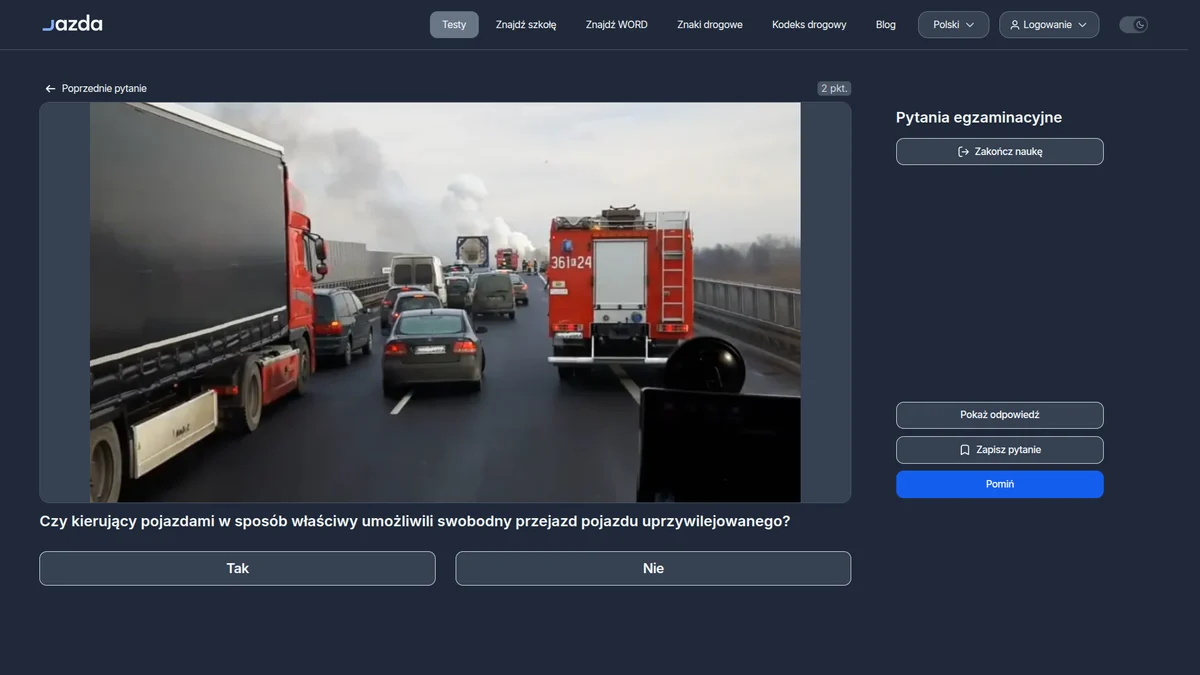Toggle the dark mode switch
The height and width of the screenshot is (675, 1200).
pyautogui.click(x=1133, y=25)
